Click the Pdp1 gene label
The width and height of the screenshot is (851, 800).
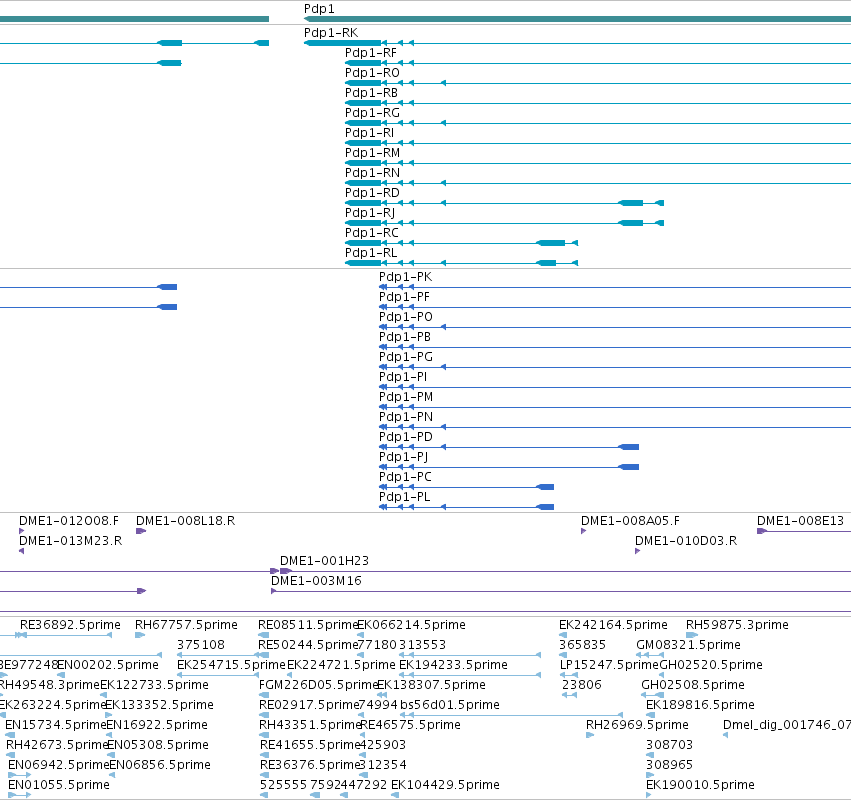coord(319,9)
